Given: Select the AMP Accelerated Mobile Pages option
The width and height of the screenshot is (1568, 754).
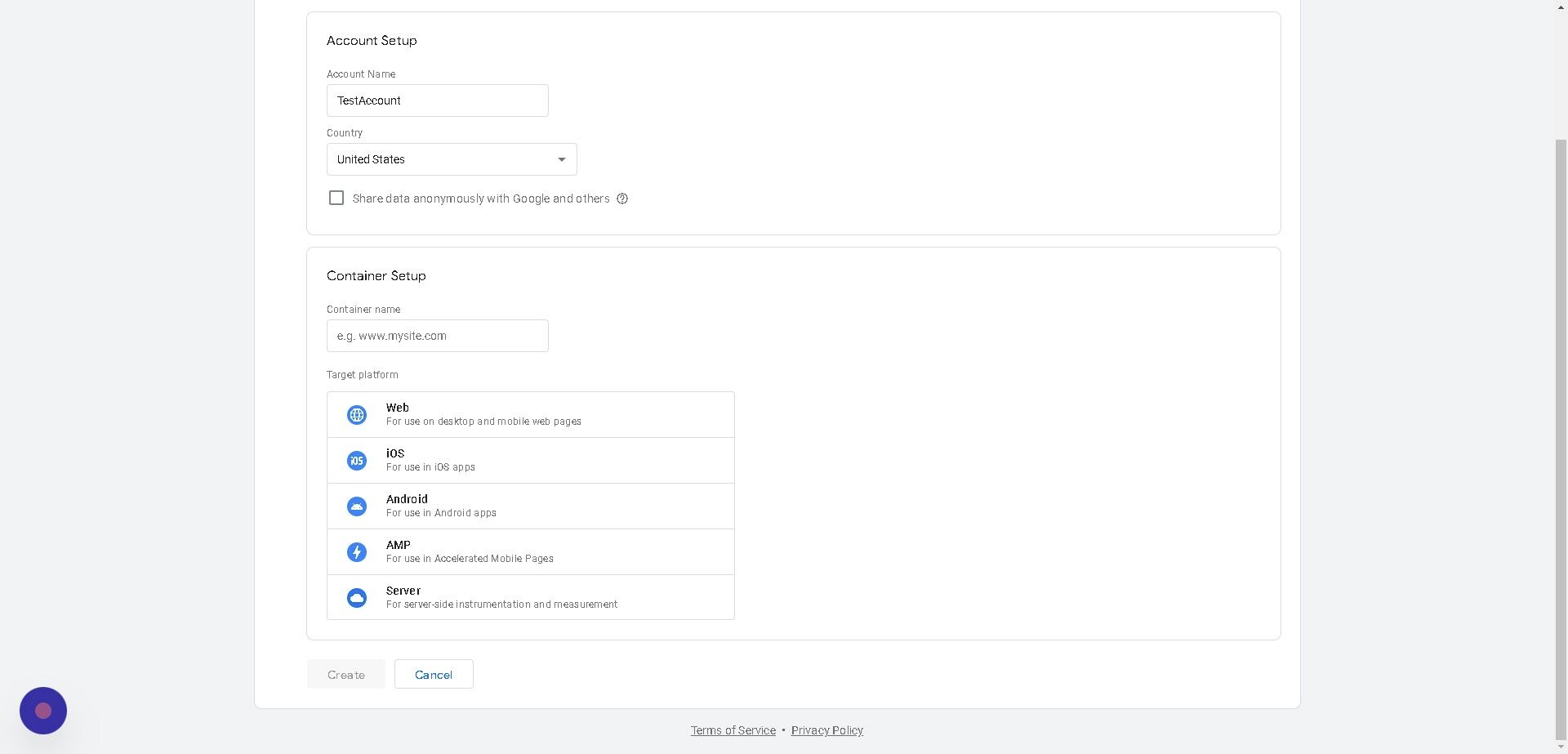Looking at the screenshot, I should coord(531,552).
